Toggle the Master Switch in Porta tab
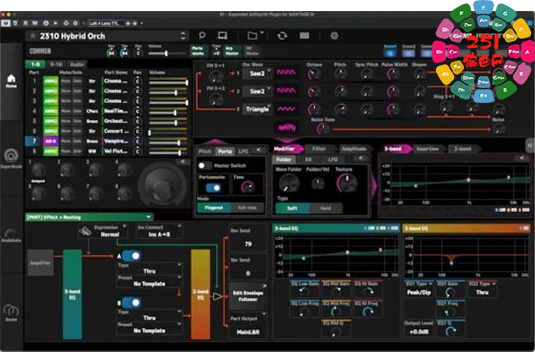535x363 pixels. pyautogui.click(x=204, y=165)
